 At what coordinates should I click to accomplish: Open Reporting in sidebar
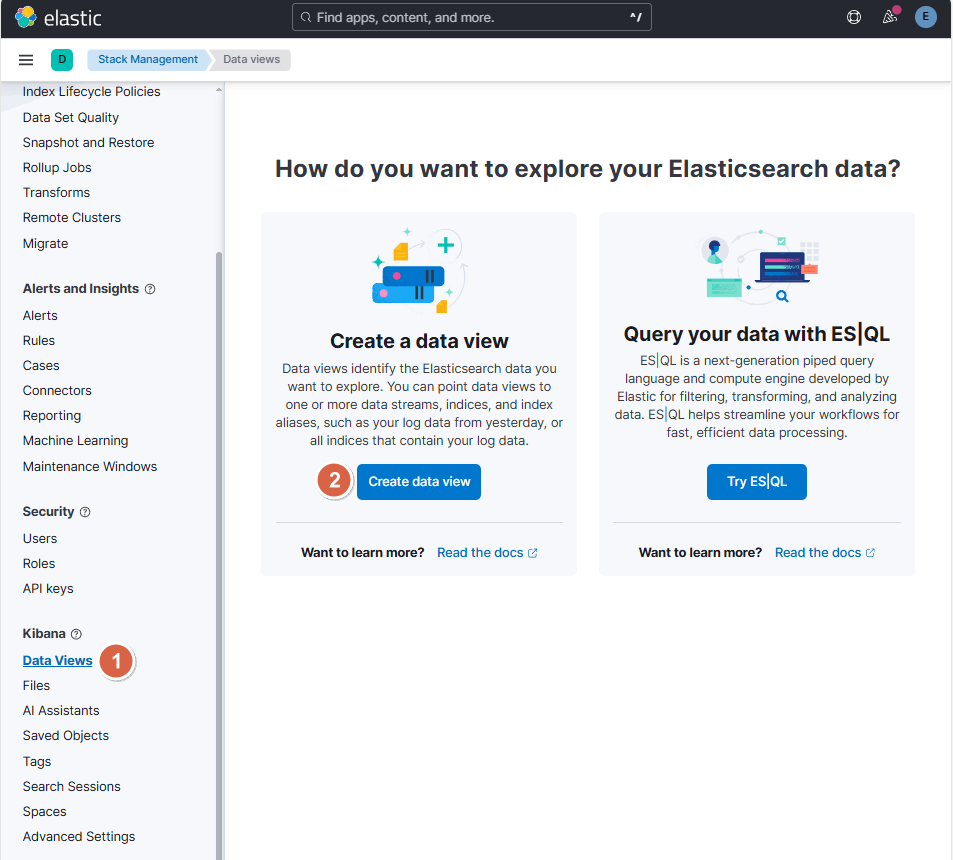click(x=52, y=416)
